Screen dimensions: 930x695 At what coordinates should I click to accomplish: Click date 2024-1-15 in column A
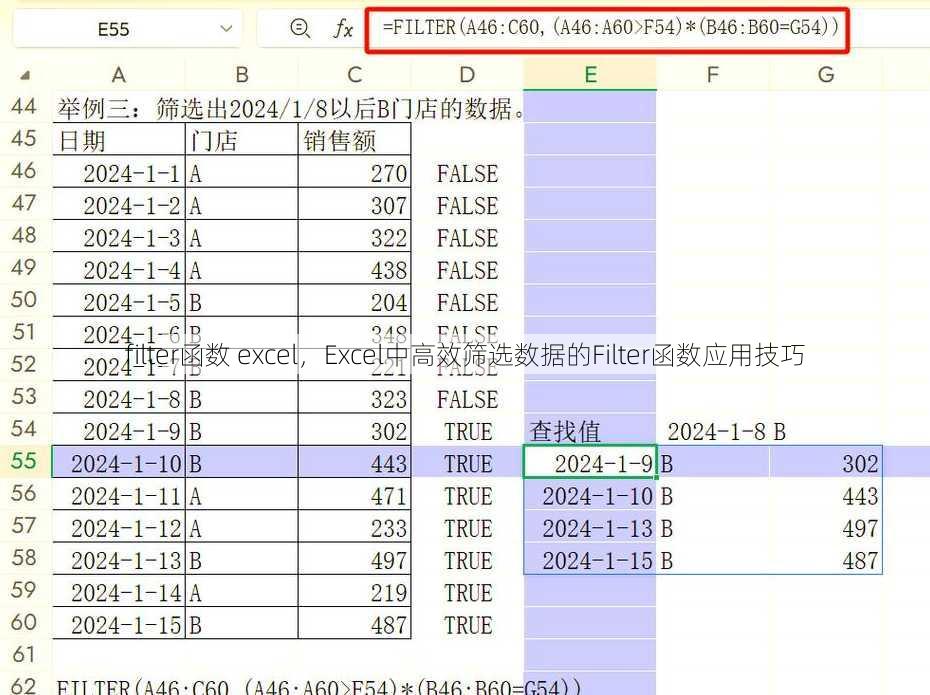[x=119, y=623]
